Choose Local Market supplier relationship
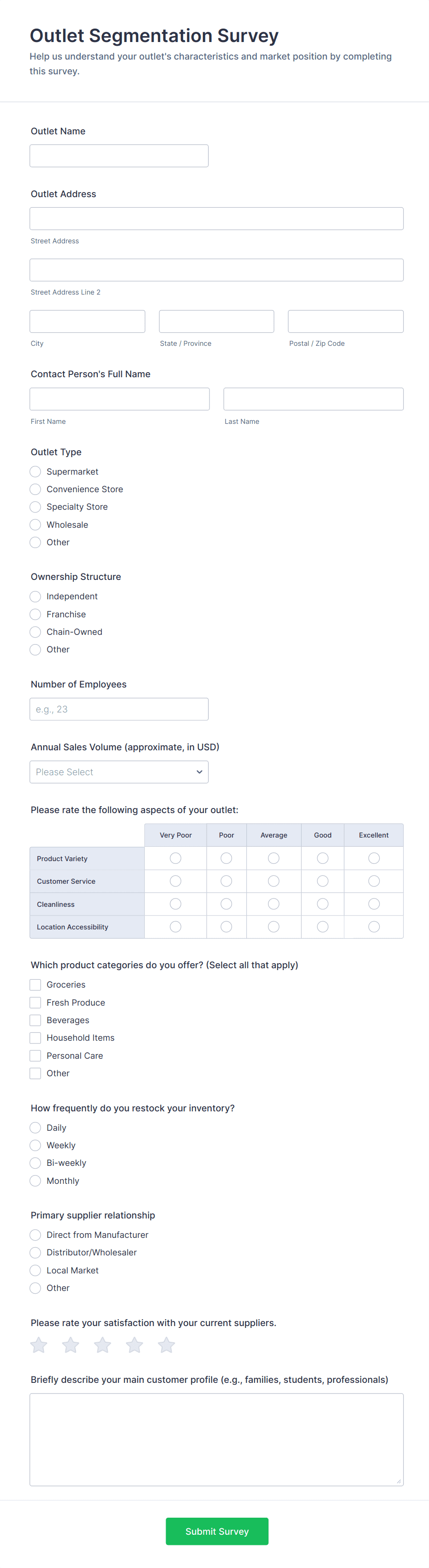 [36, 1270]
